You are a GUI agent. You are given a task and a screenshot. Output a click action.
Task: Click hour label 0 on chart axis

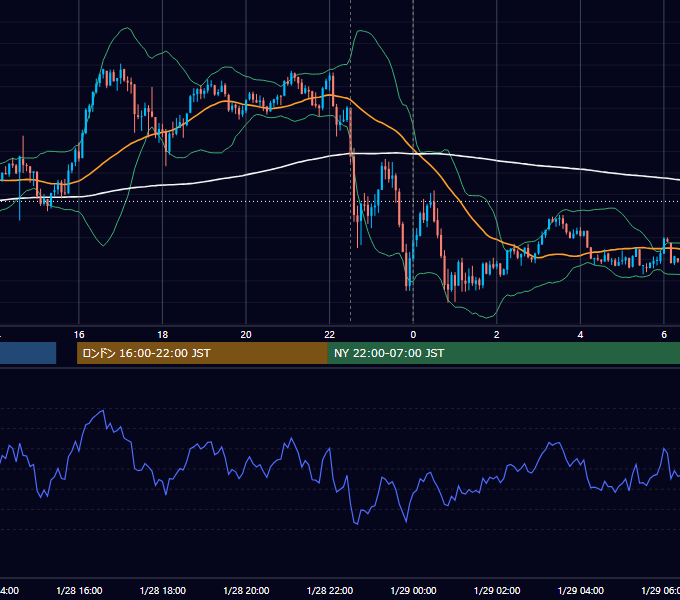point(413,334)
